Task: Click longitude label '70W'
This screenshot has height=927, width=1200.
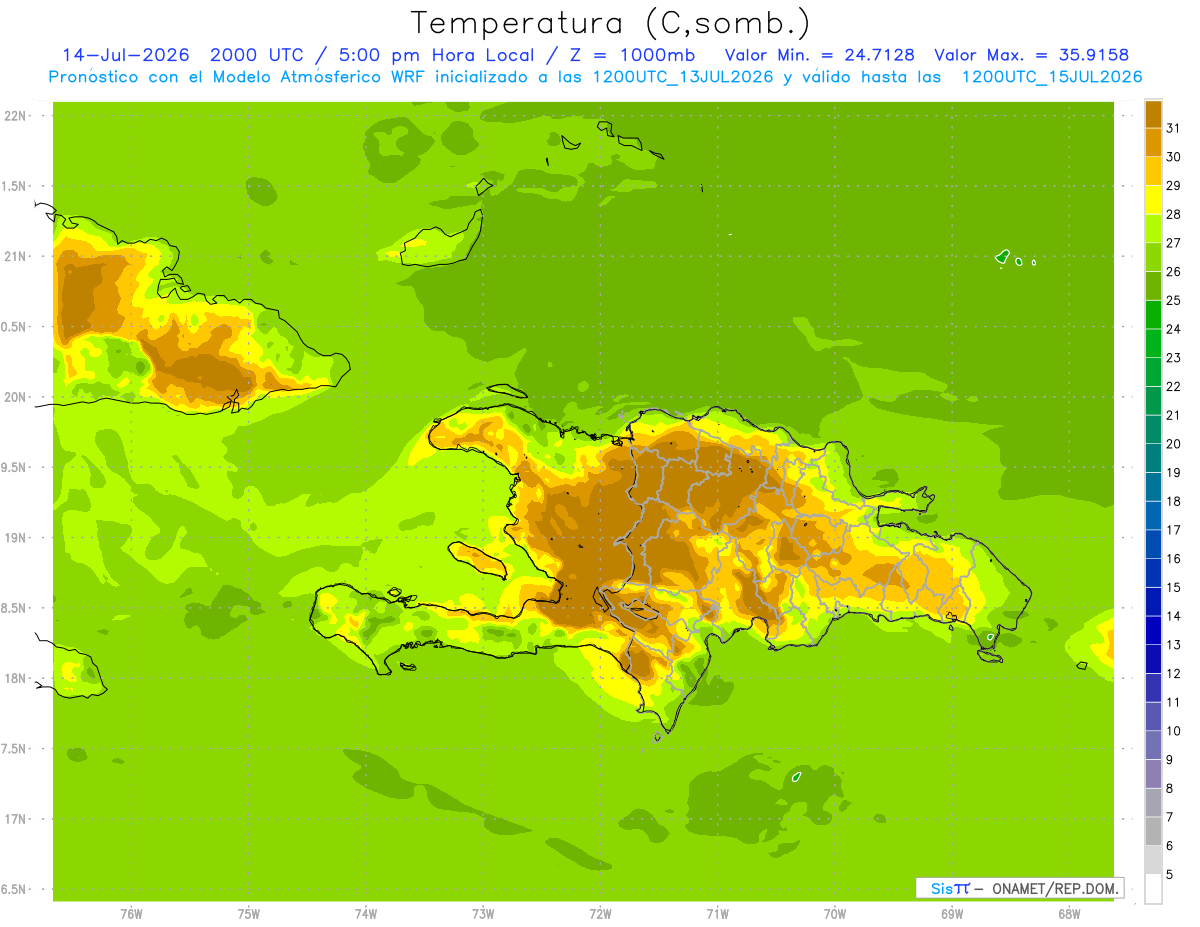Action: (x=835, y=914)
